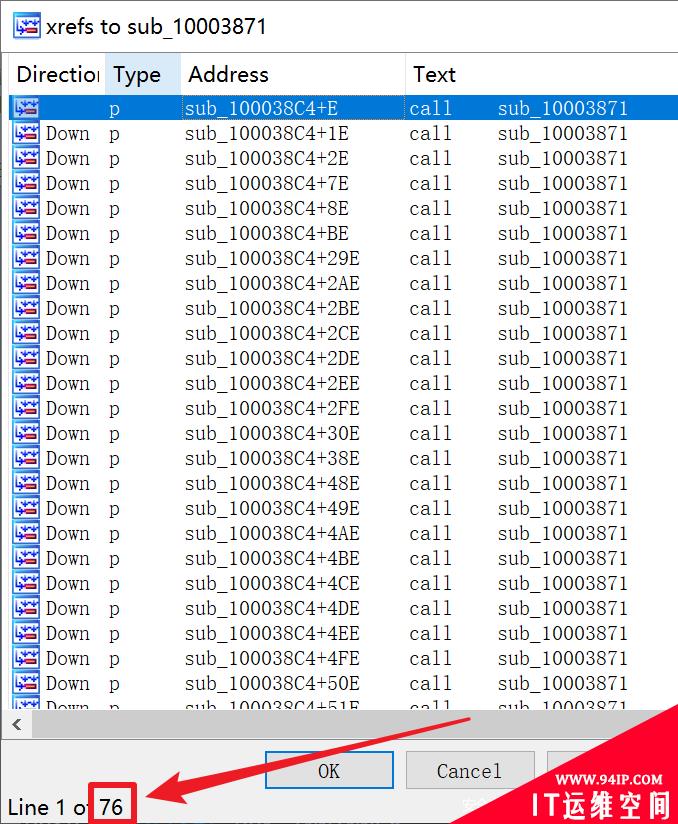Sort the list by Direction column header

click(x=56, y=75)
